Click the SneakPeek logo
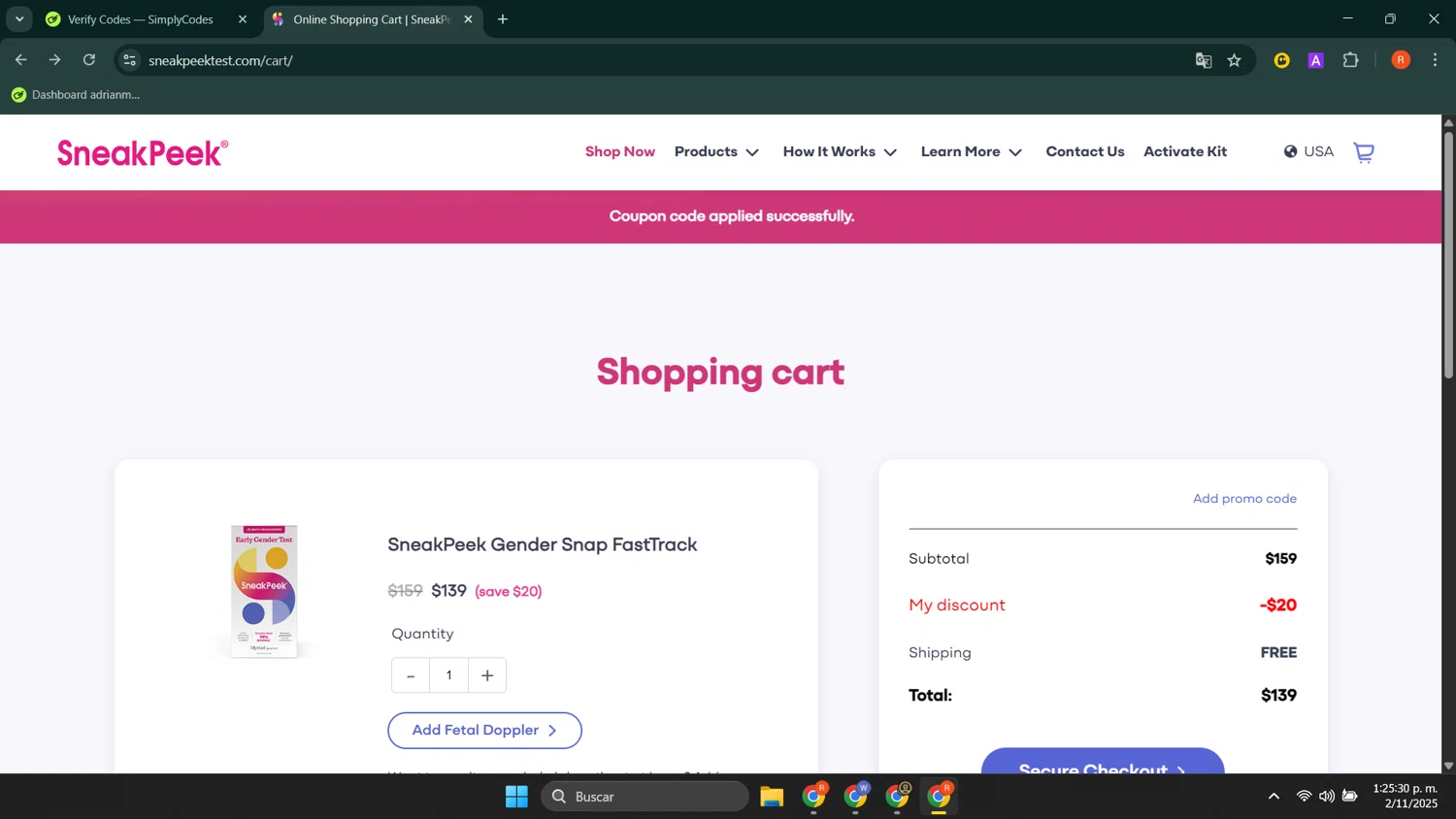This screenshot has height=819, width=1456. tap(143, 152)
